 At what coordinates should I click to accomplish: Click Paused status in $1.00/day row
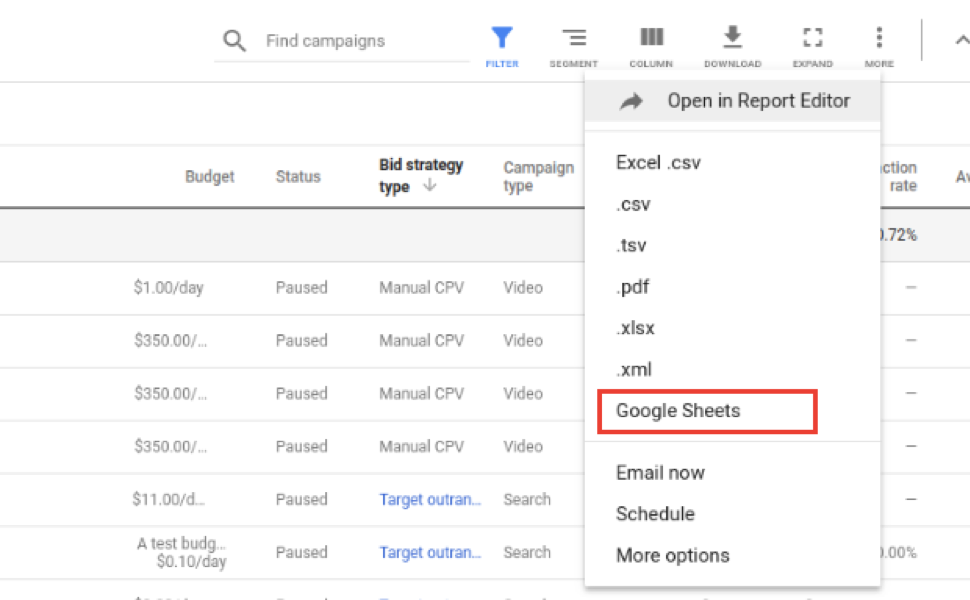301,288
